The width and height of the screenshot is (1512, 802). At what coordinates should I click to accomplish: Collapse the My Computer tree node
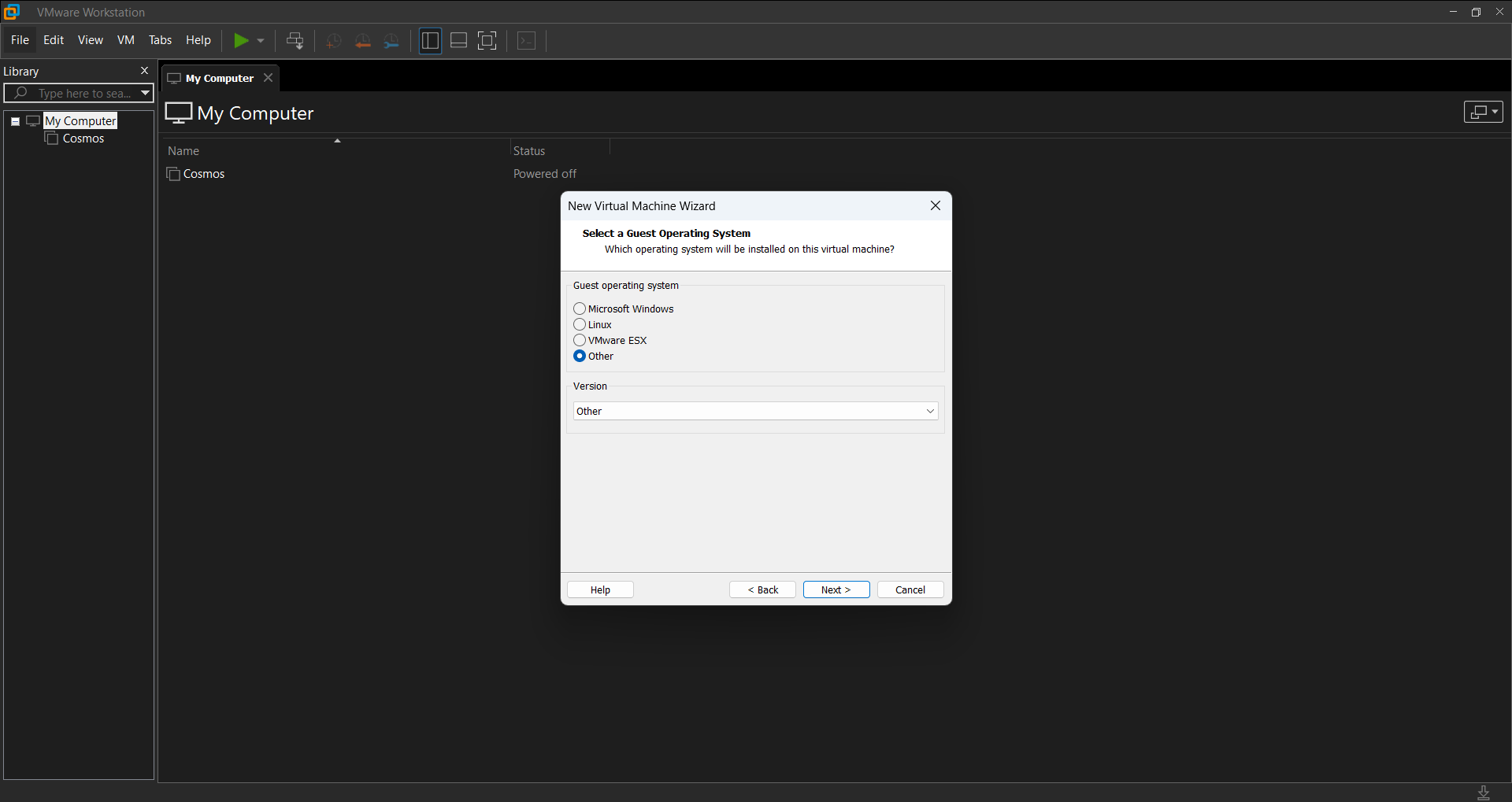[x=15, y=121]
